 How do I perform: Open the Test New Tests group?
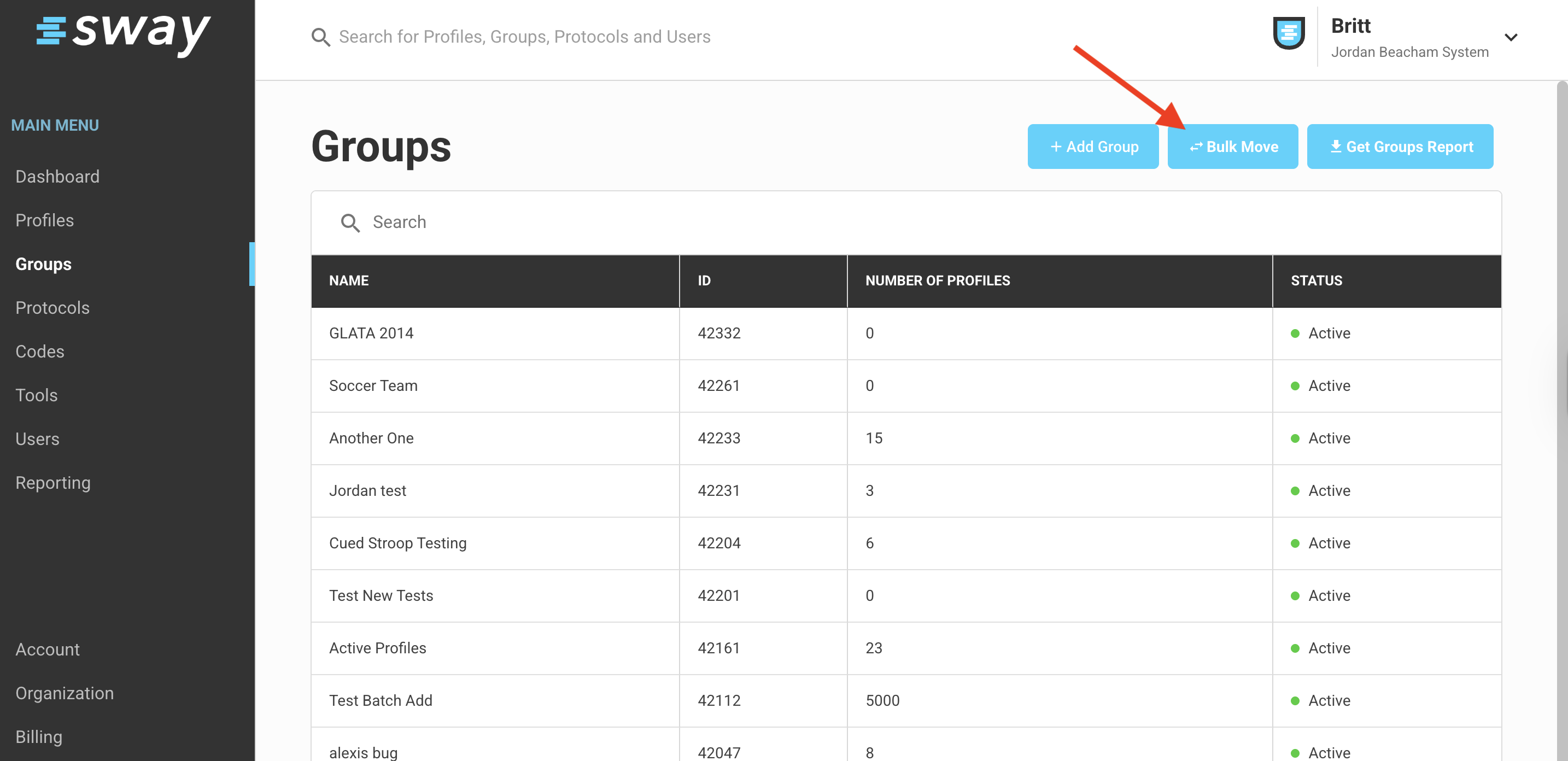pyautogui.click(x=381, y=596)
